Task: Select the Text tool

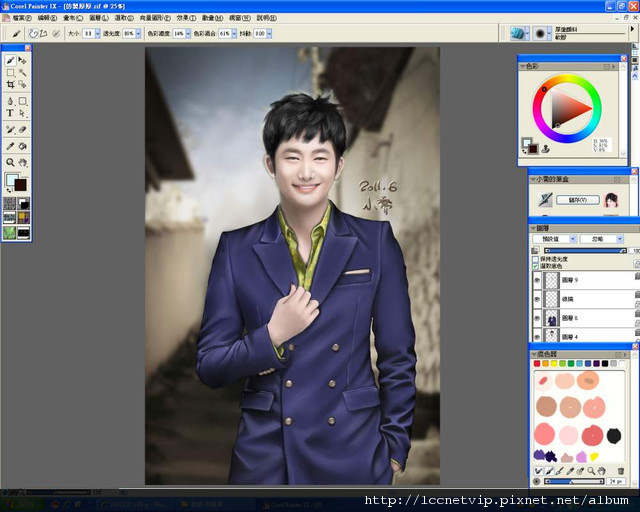Action: [x=10, y=113]
